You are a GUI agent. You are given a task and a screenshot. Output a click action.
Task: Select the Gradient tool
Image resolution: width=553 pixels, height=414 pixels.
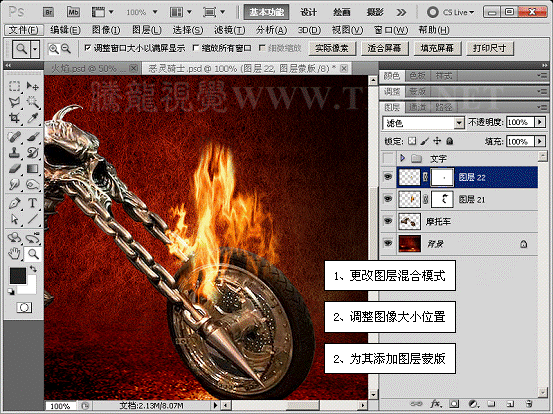32,169
